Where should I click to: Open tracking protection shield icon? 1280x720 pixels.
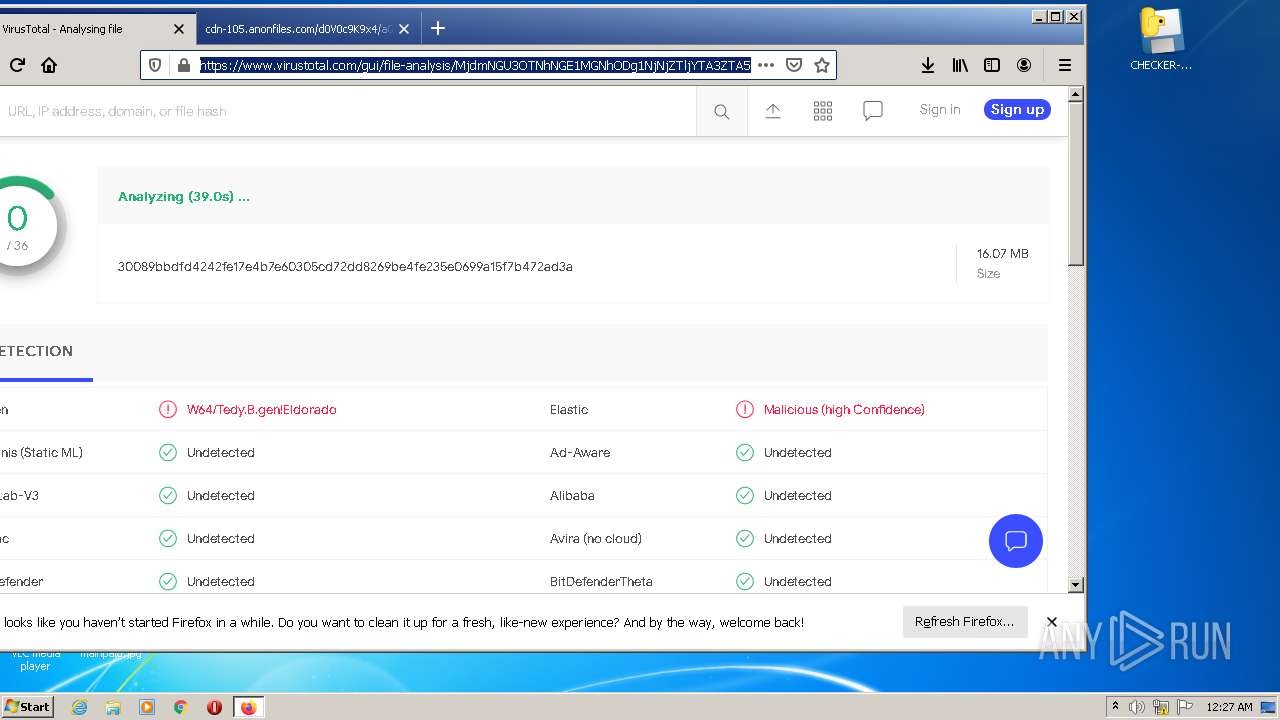click(155, 65)
